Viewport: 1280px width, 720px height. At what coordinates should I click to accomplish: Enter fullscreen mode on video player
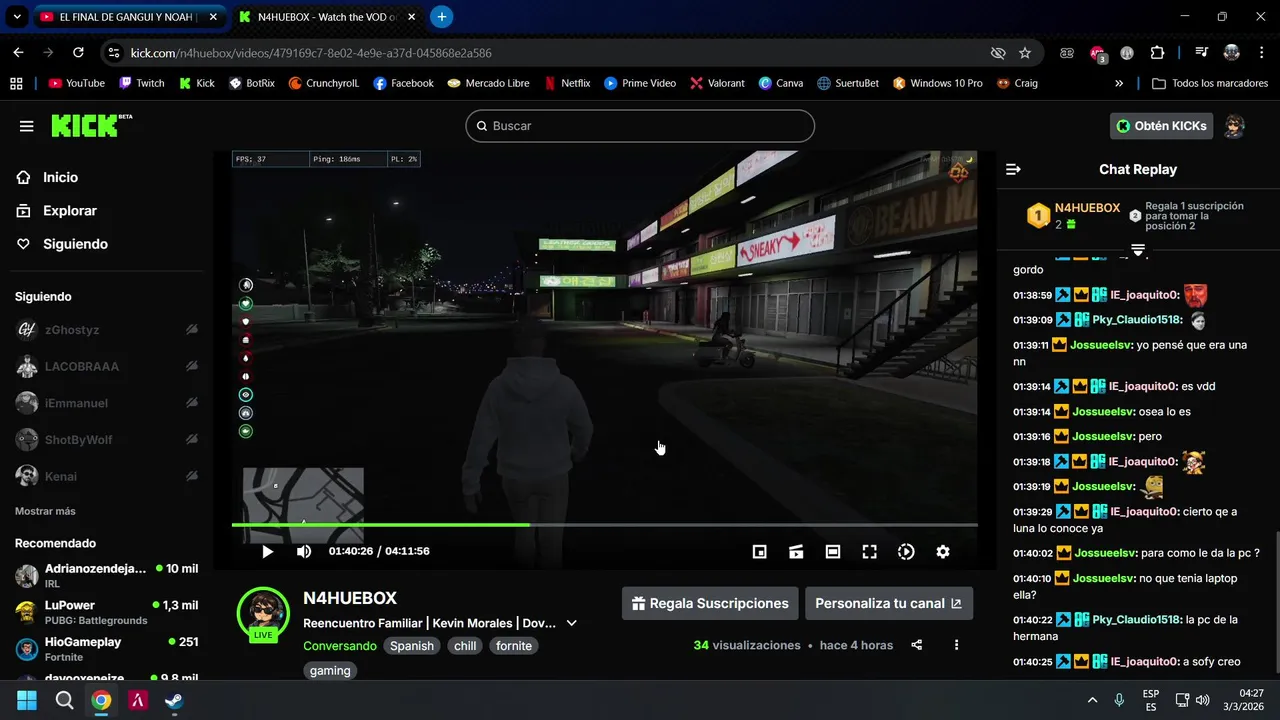870,552
